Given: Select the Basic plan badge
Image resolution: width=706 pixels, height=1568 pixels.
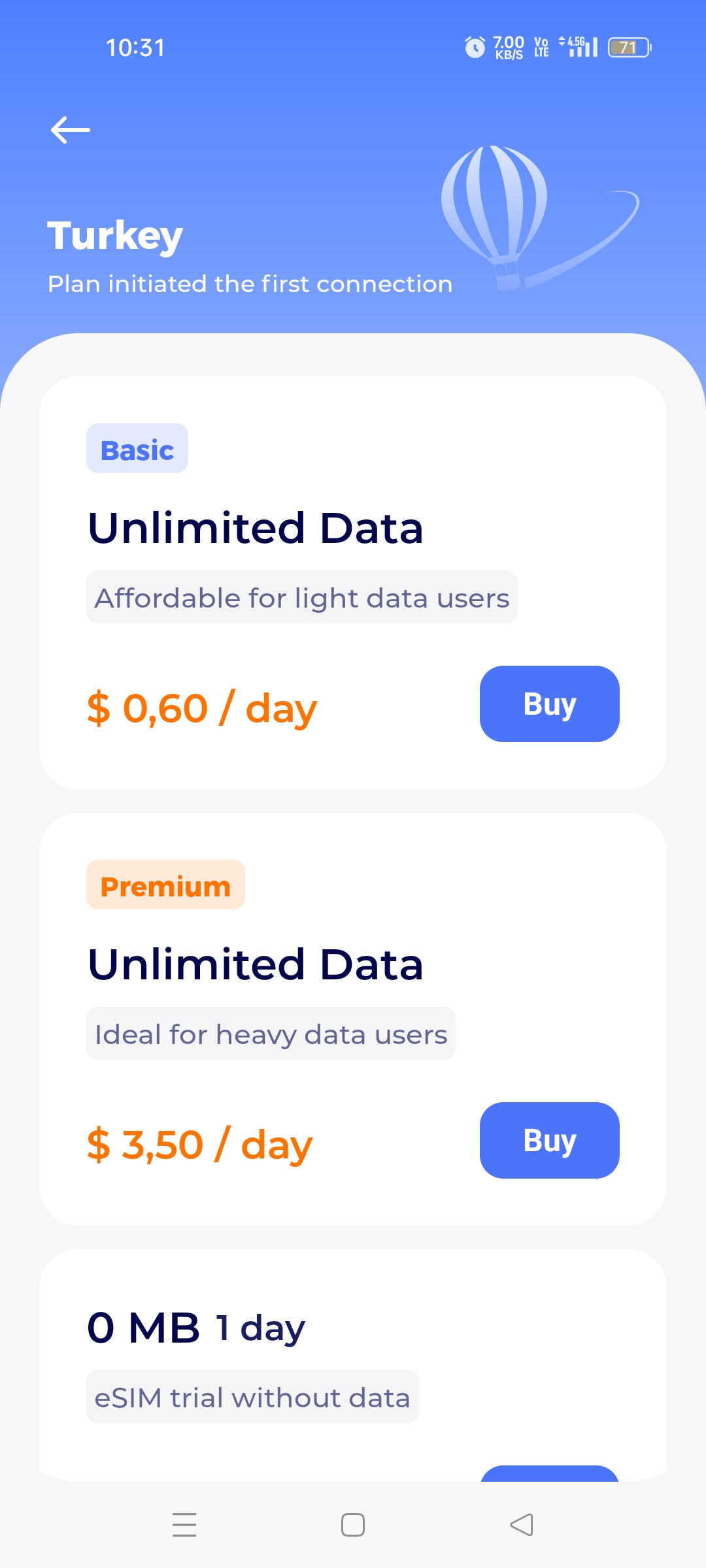Looking at the screenshot, I should (x=137, y=448).
